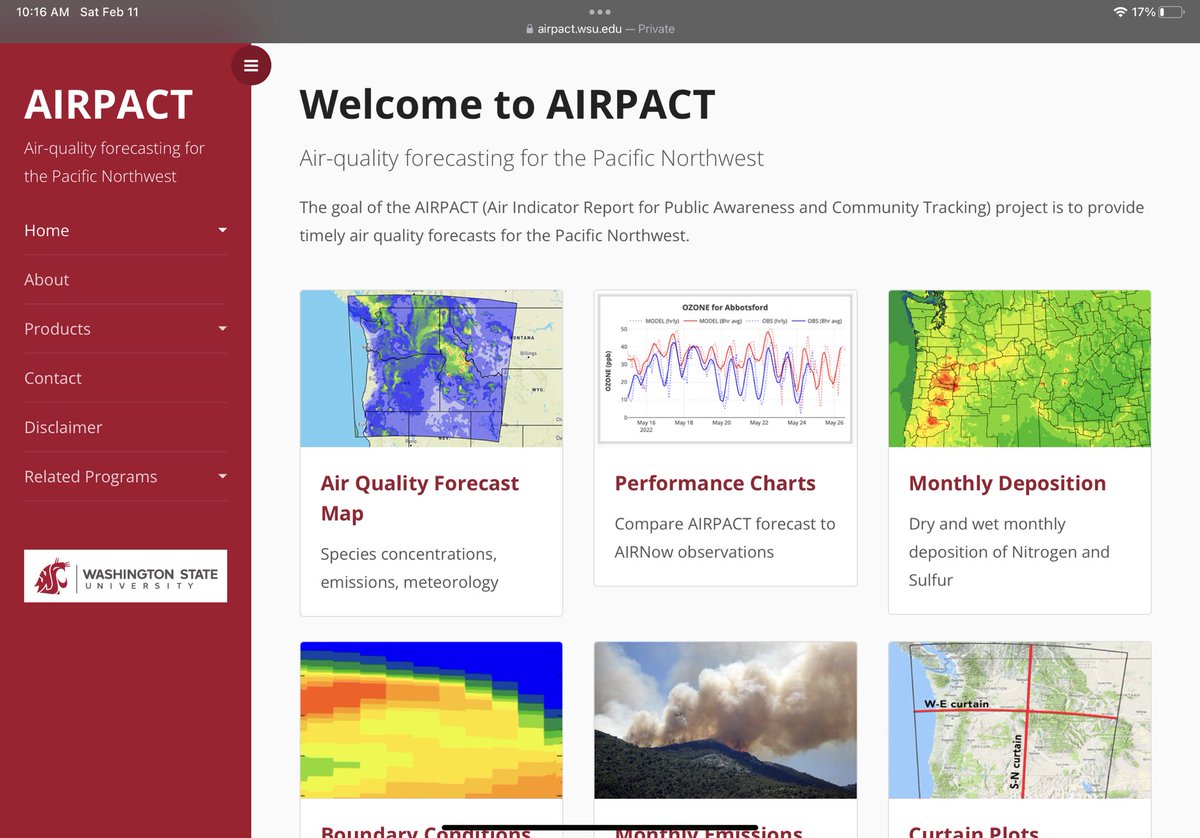
Task: Open the Boundary Conditions link
Action: coord(426,831)
